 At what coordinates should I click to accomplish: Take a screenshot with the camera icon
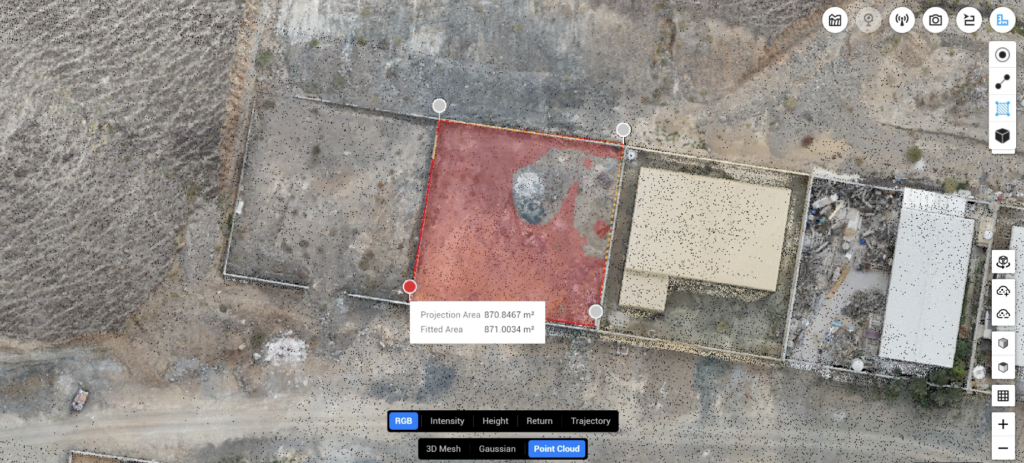(x=935, y=20)
